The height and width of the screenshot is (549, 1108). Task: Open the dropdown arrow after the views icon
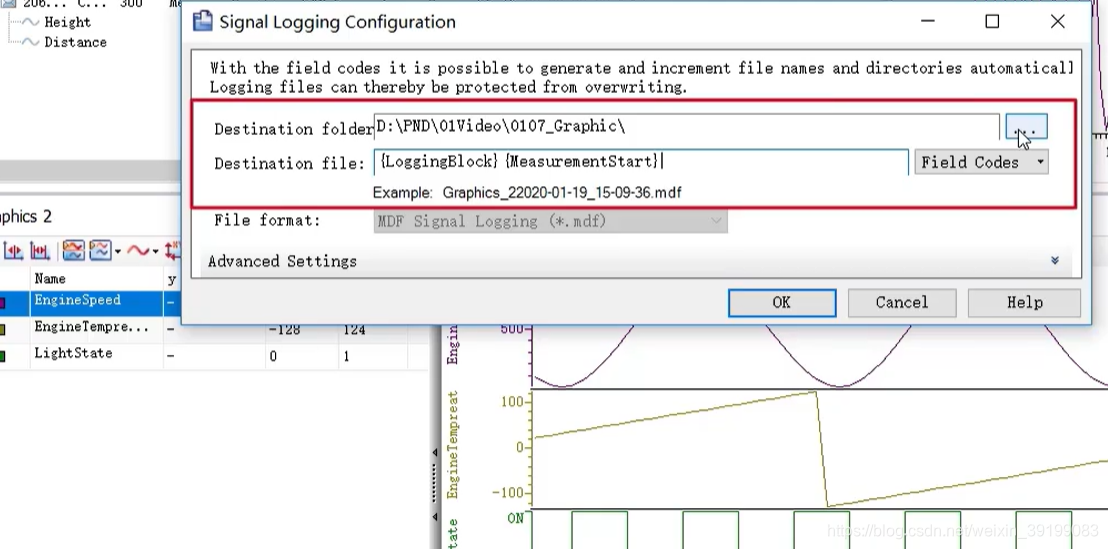tap(117, 251)
